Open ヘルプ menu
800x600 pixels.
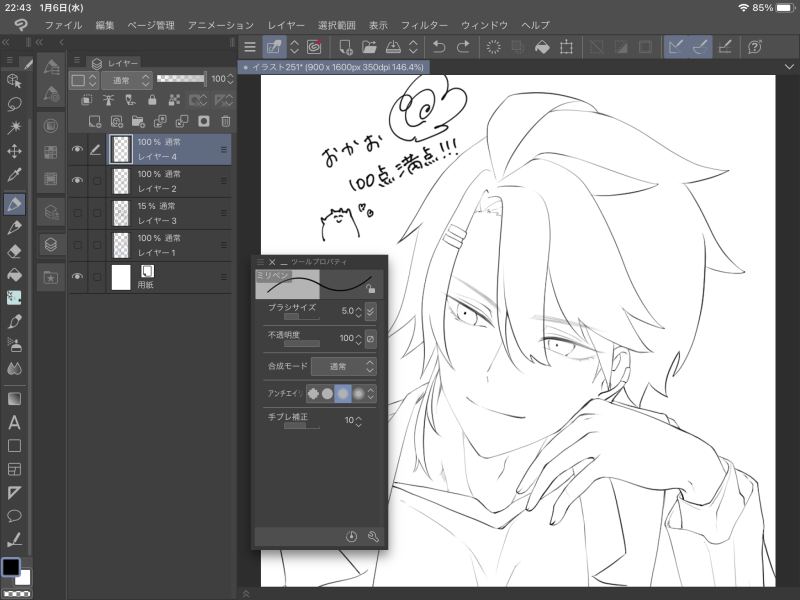[536, 25]
